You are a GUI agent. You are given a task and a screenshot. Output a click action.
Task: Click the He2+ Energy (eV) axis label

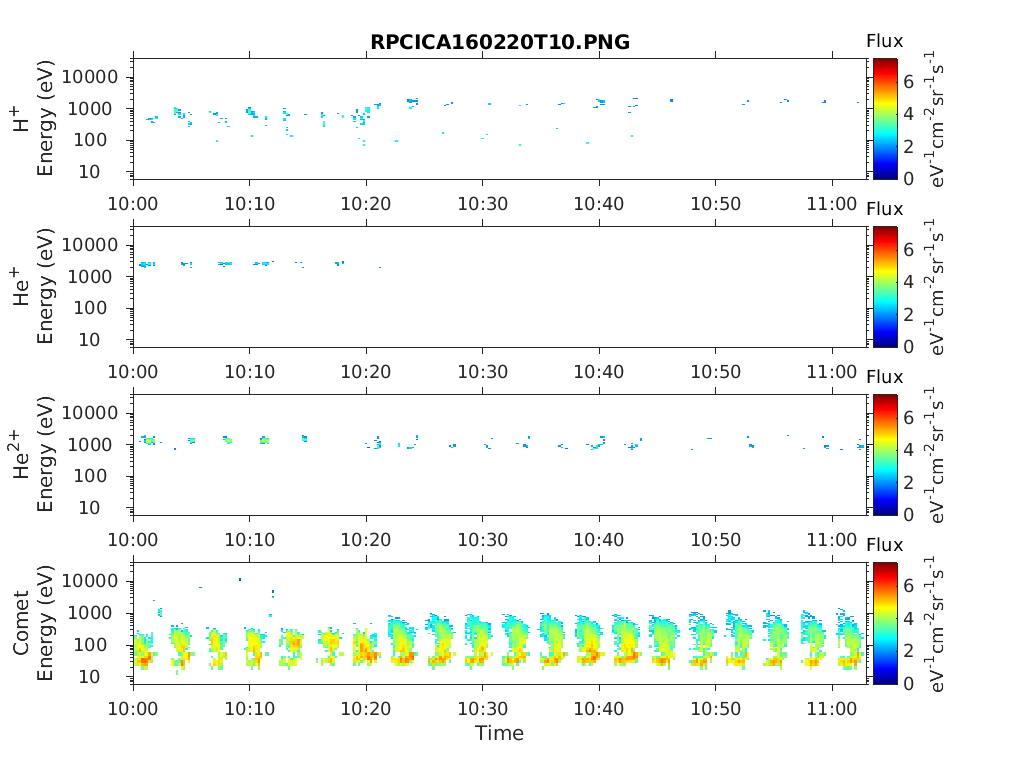33,455
